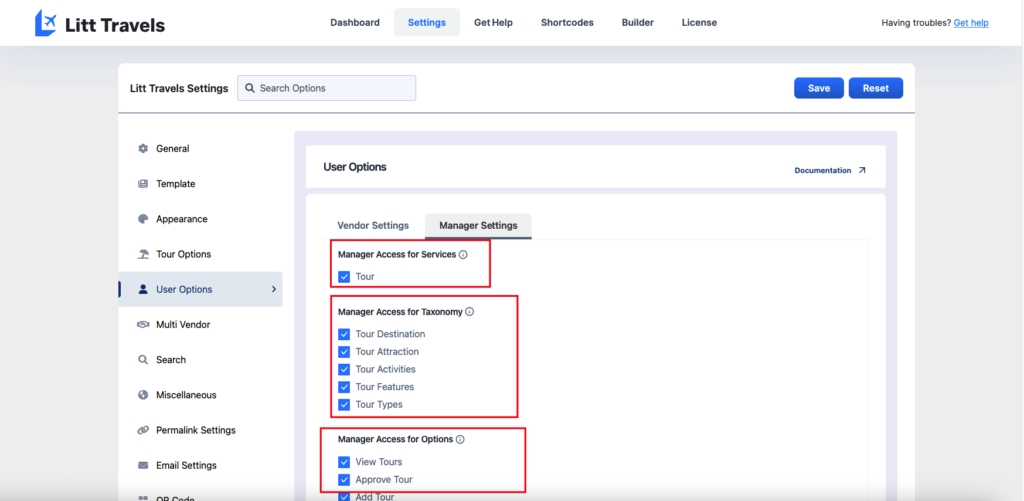Image resolution: width=1024 pixels, height=501 pixels.
Task: Click info icon beside Manager Access for Services
Action: [x=463, y=255]
